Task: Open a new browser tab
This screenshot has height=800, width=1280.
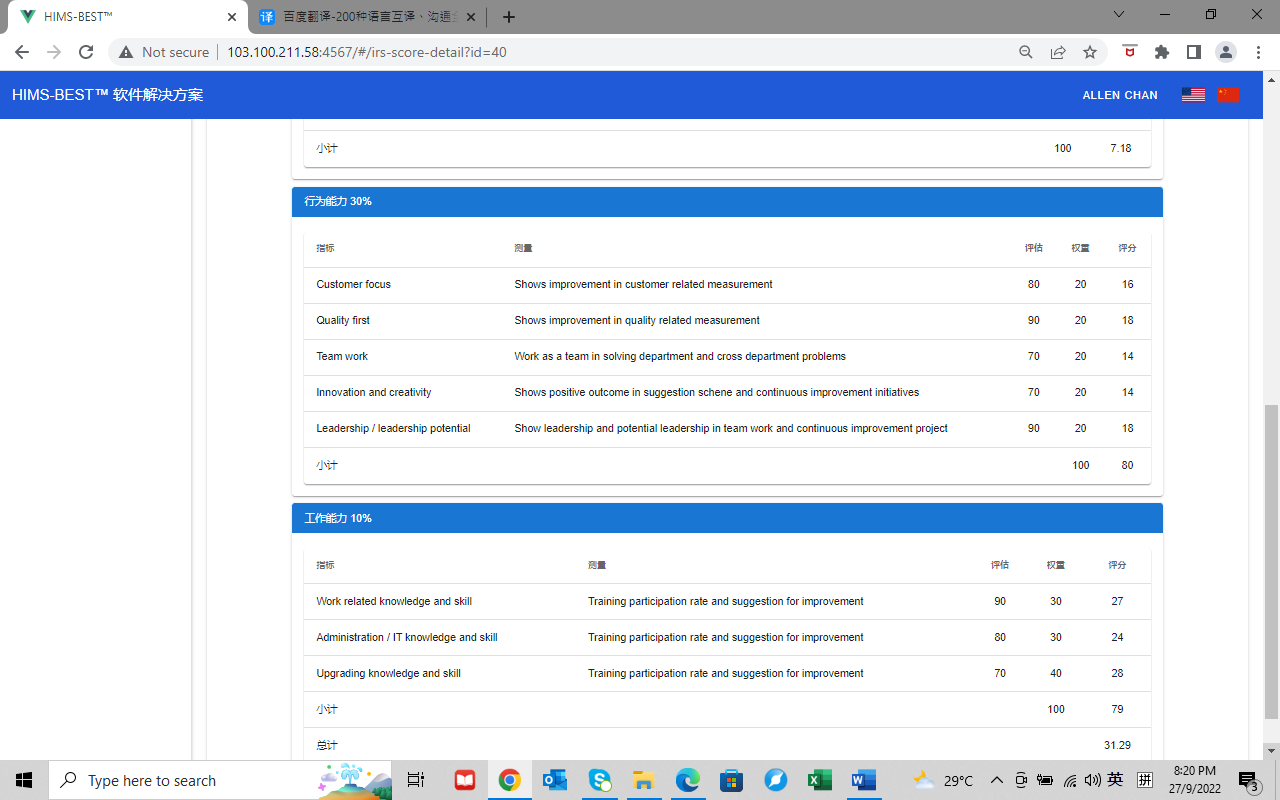Action: tap(509, 17)
